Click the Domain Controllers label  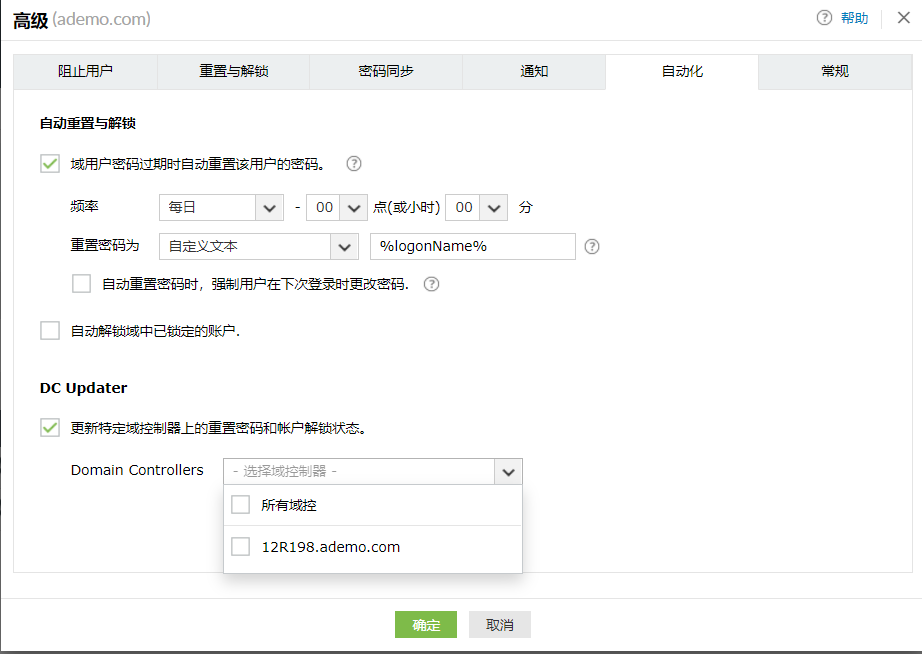pyautogui.click(x=137, y=470)
